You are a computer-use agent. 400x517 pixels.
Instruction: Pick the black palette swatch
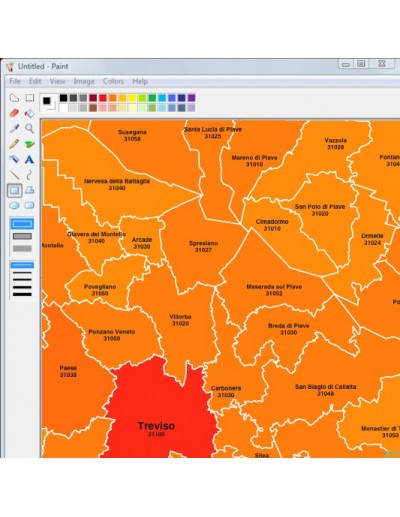click(x=63, y=98)
